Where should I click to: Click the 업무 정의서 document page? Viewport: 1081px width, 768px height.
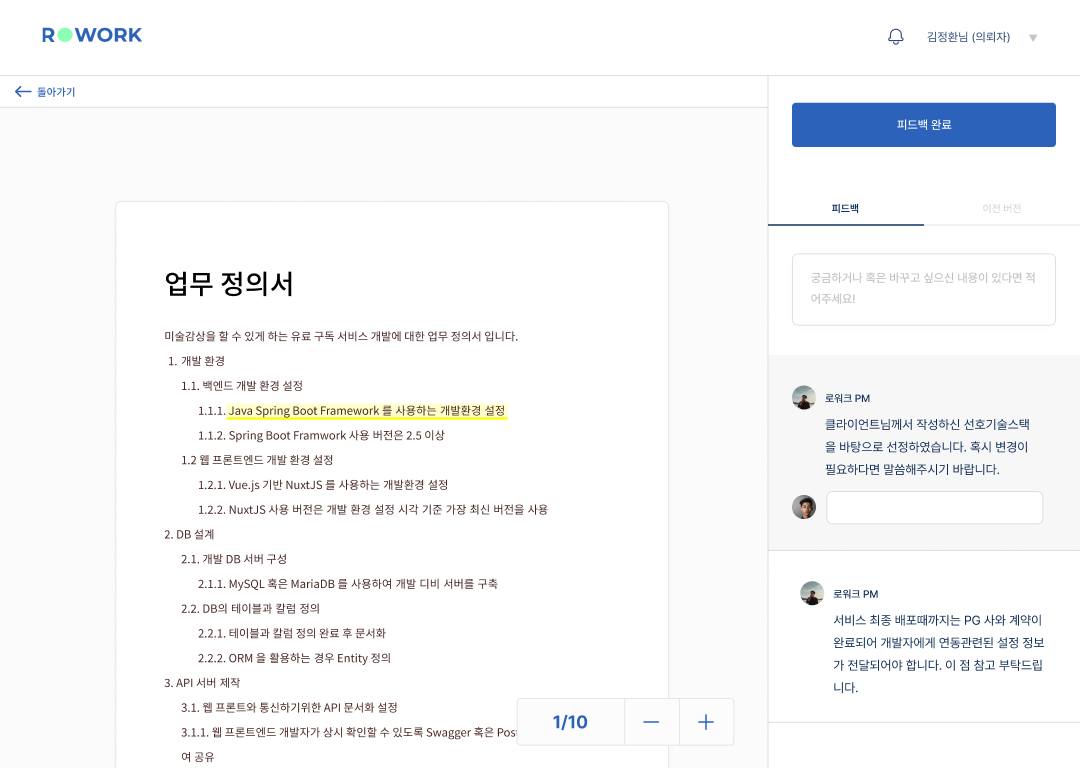(x=392, y=450)
